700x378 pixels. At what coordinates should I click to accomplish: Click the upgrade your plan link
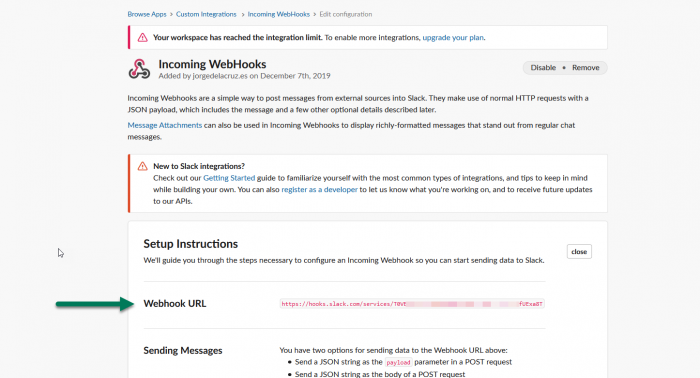click(453, 37)
